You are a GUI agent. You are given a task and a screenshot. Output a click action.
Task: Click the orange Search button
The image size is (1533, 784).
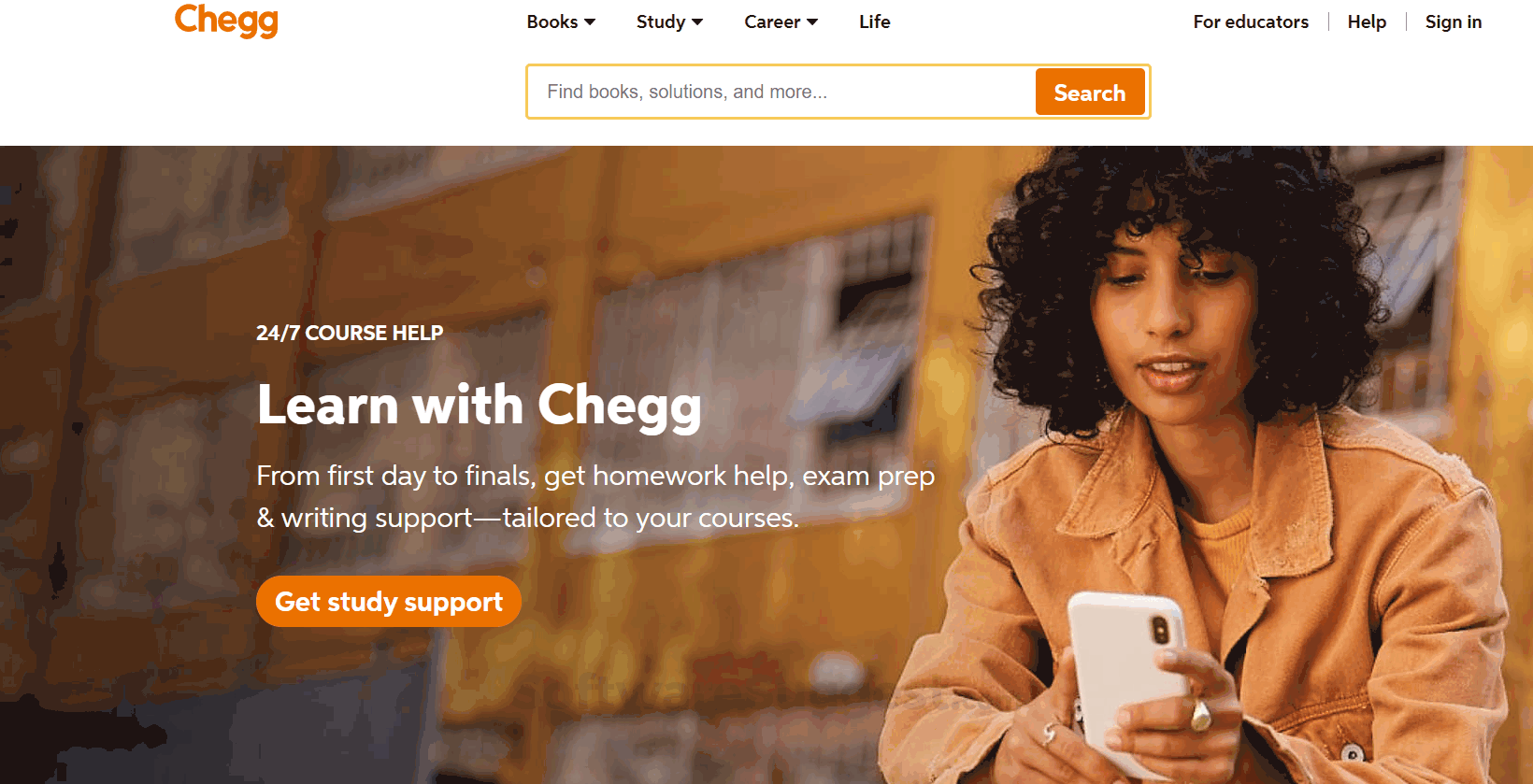(1090, 92)
